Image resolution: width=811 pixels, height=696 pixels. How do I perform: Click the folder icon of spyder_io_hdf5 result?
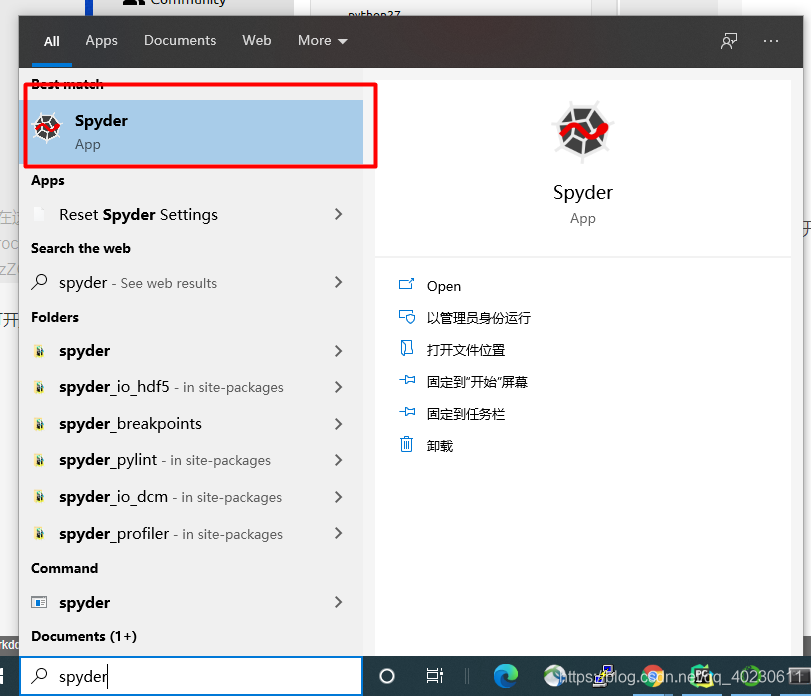click(x=39, y=387)
